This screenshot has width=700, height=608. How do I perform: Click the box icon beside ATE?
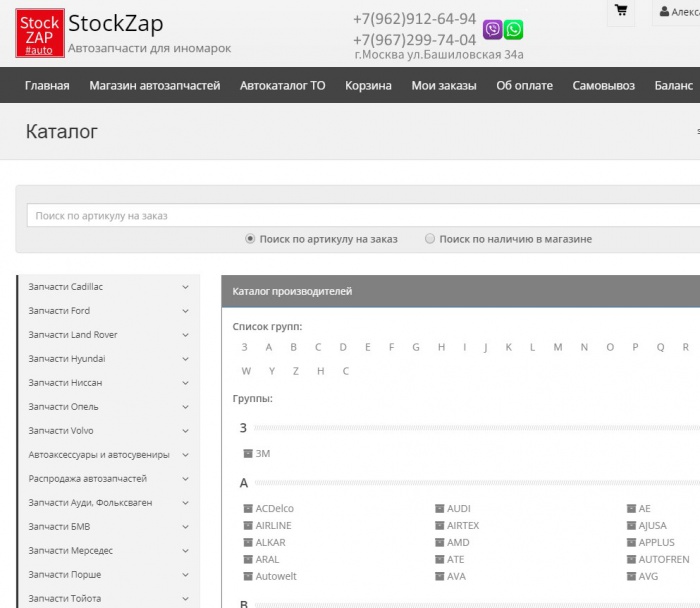pos(440,559)
